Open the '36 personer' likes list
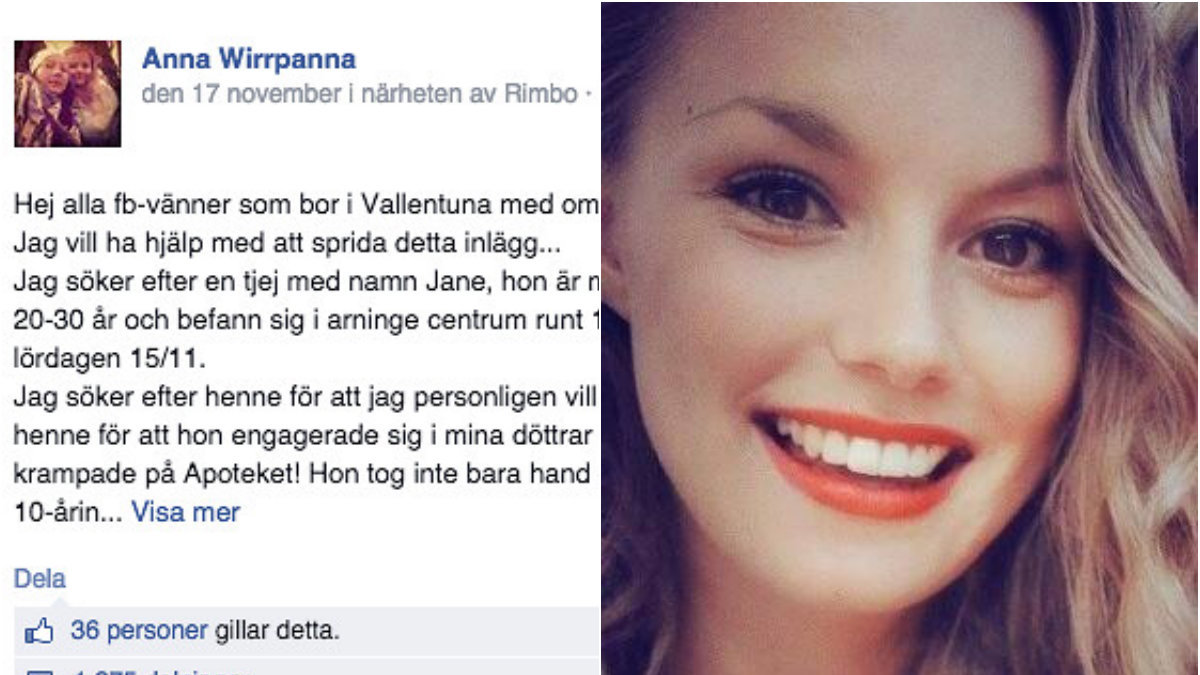 click(x=139, y=631)
